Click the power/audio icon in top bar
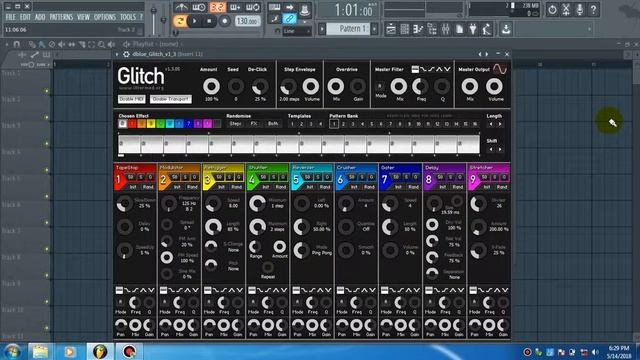This screenshot has height=360, width=640. [552, 9]
